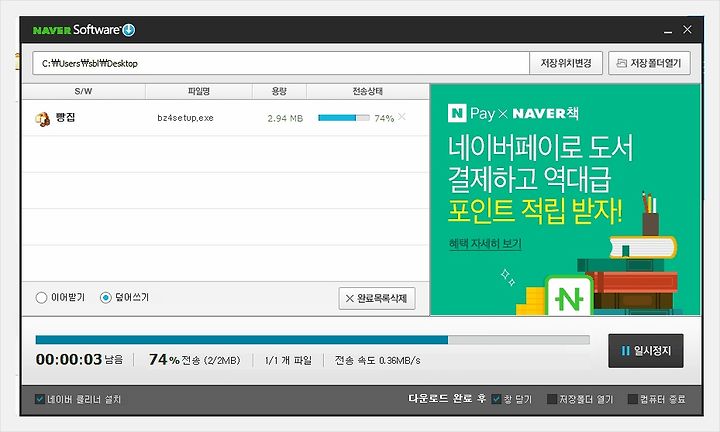Toggle the 창 닫기 checkbox
This screenshot has width=720, height=432.
pyautogui.click(x=496, y=399)
